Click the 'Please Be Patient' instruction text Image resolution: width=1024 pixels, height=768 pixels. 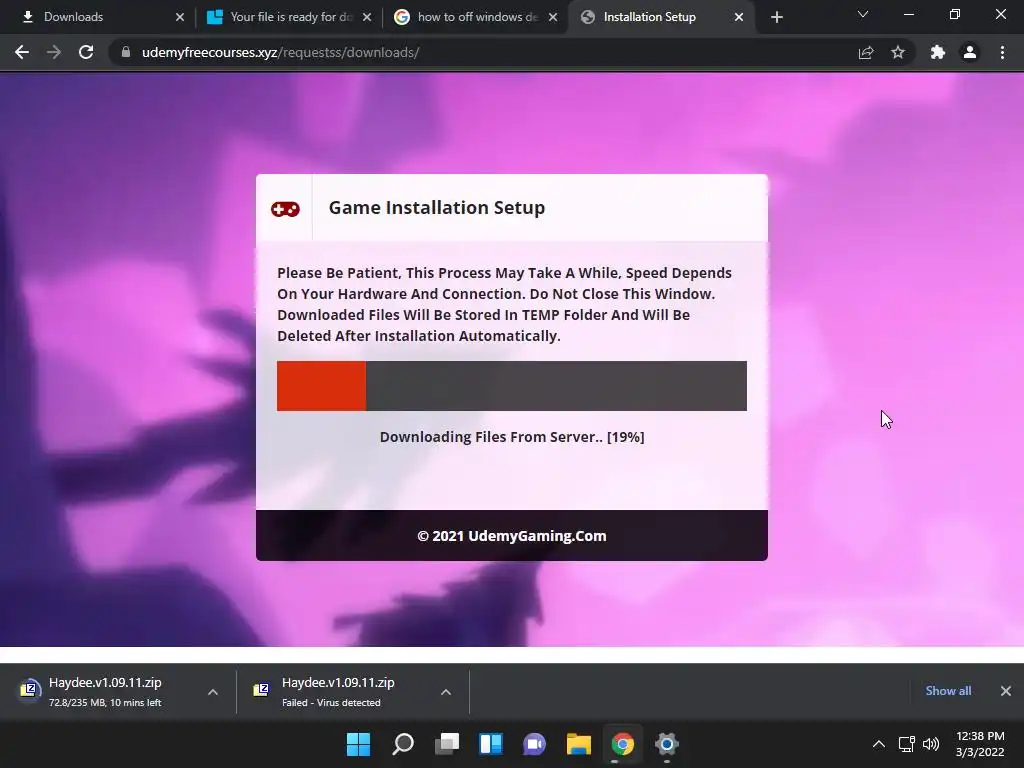504,304
